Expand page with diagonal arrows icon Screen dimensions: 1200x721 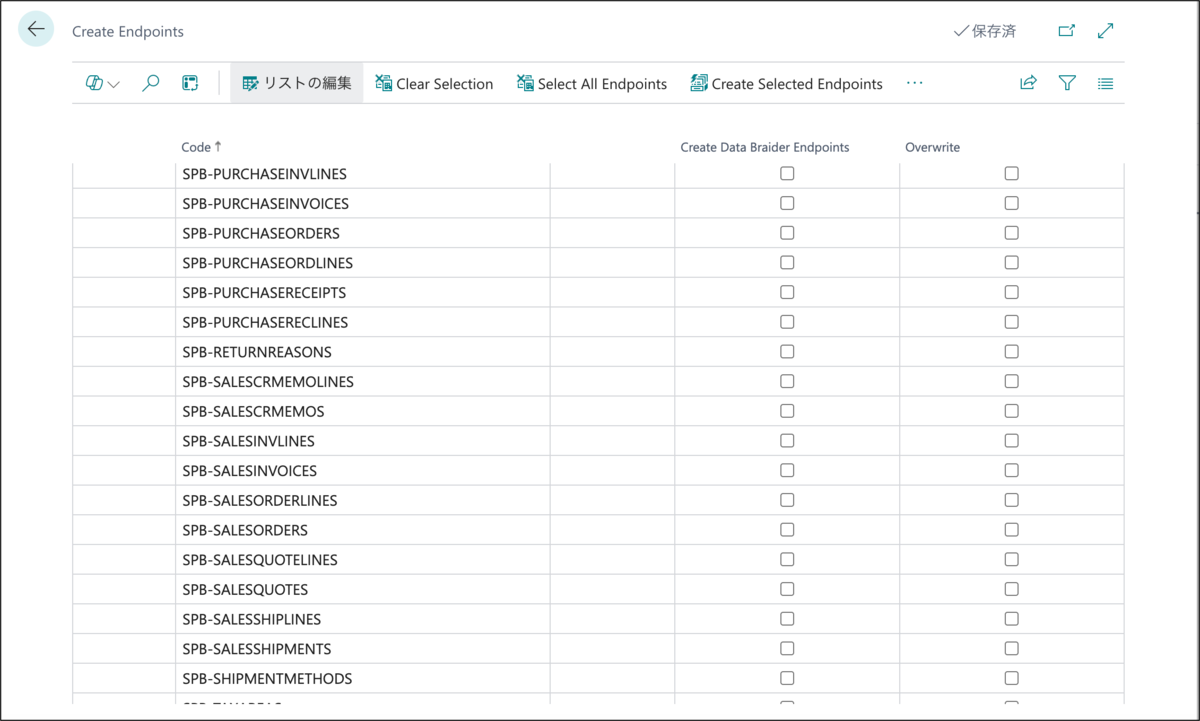pos(1105,31)
